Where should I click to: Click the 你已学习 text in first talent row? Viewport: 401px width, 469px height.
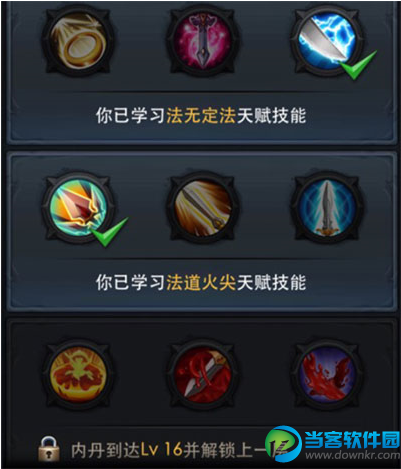(x=131, y=115)
